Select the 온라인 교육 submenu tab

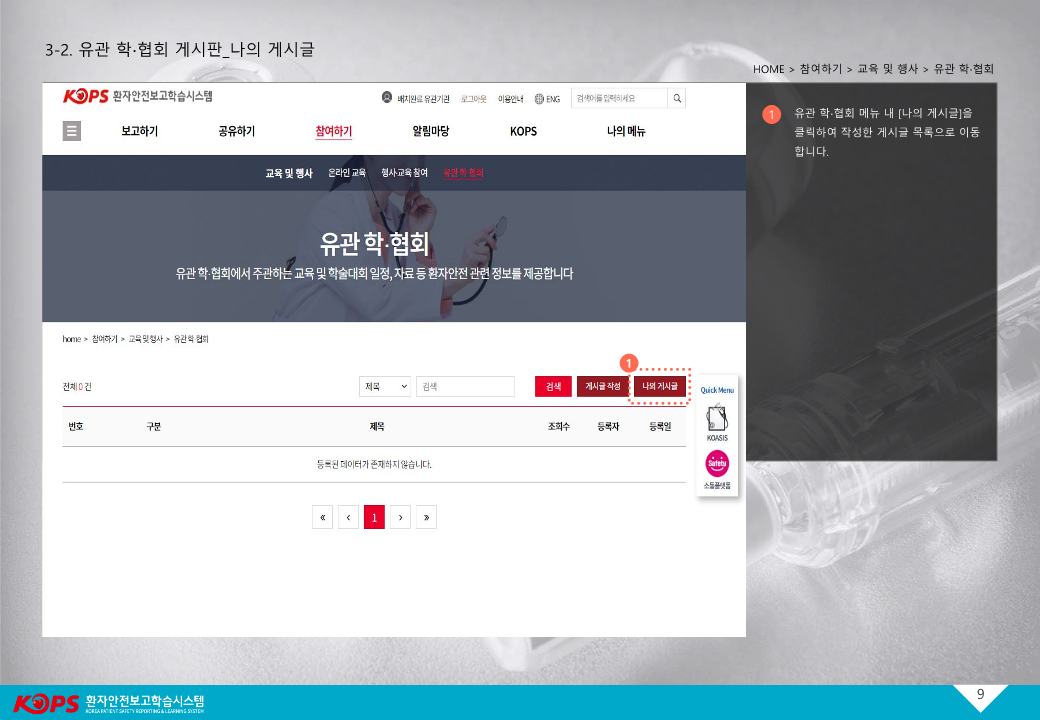coord(347,173)
